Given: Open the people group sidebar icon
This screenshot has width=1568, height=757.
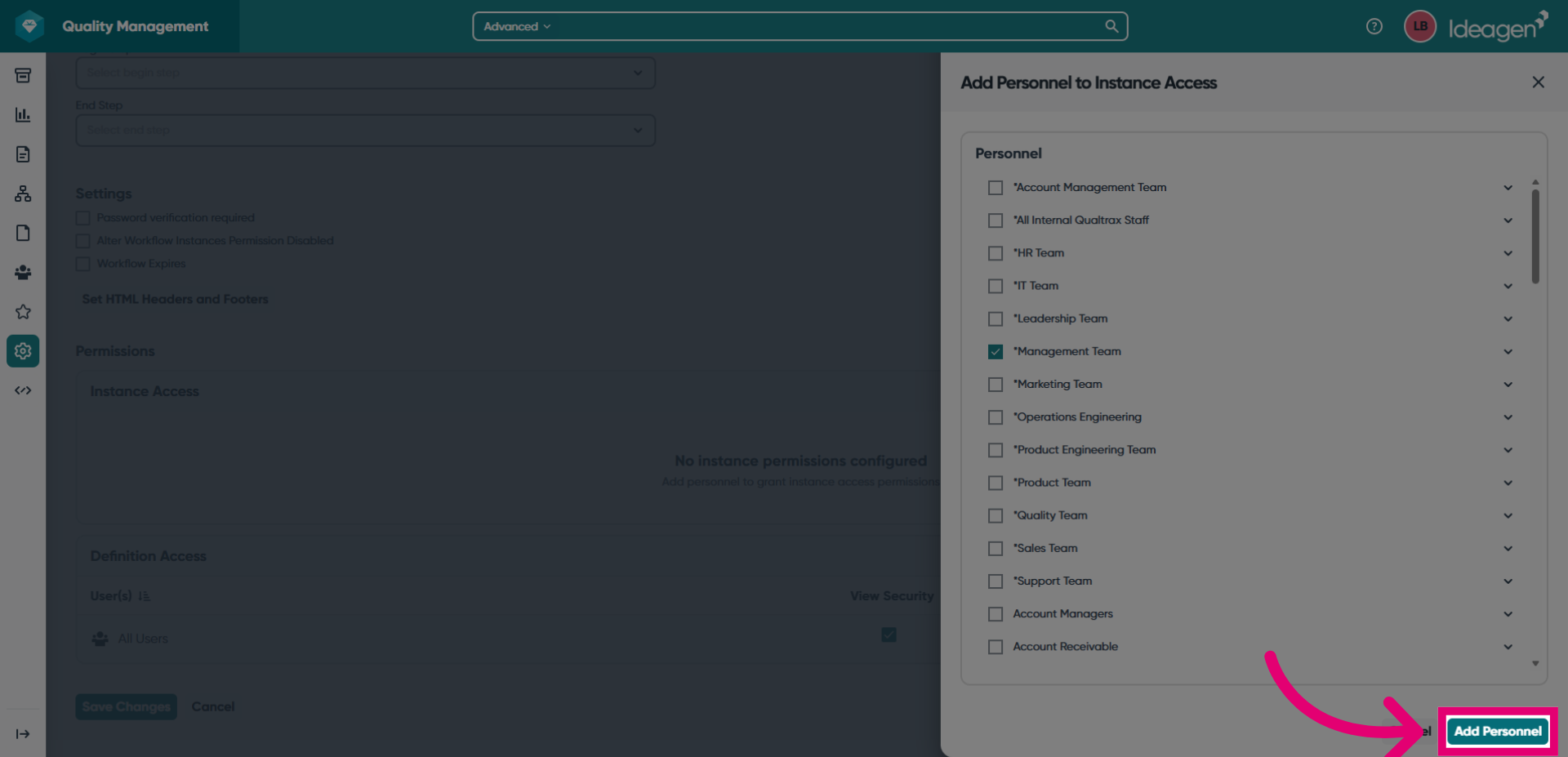Looking at the screenshot, I should 23,272.
